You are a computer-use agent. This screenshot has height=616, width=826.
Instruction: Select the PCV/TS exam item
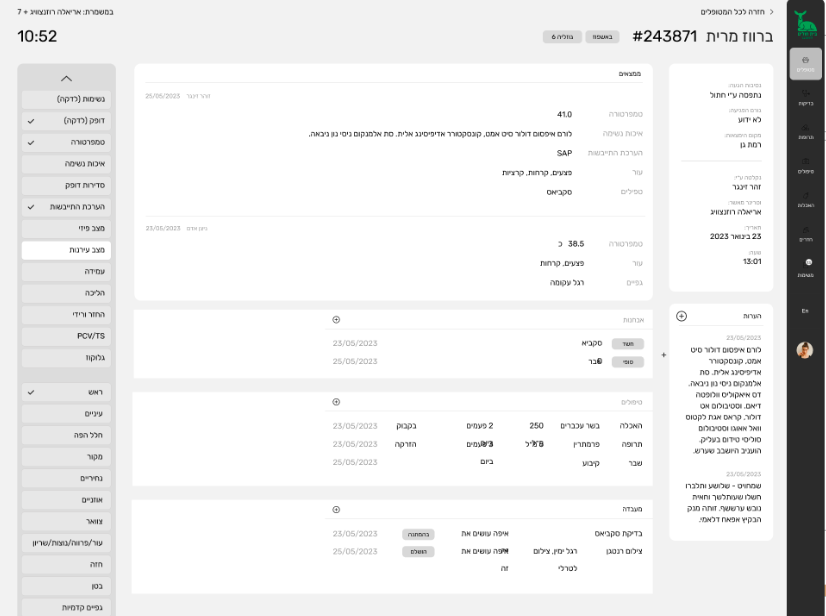point(66,336)
